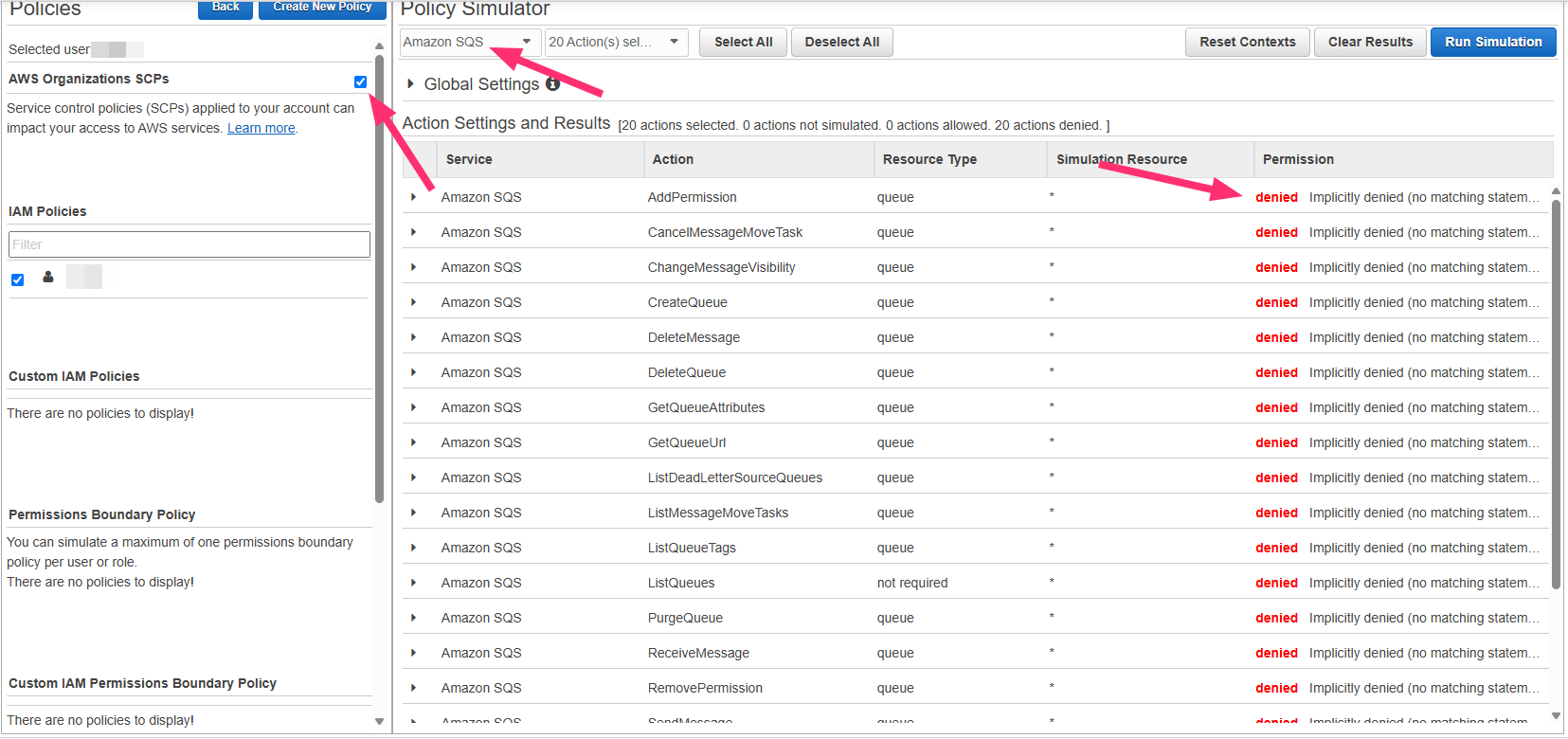This screenshot has width=1568, height=739.
Task: Click the Select All button
Action: pos(743,42)
